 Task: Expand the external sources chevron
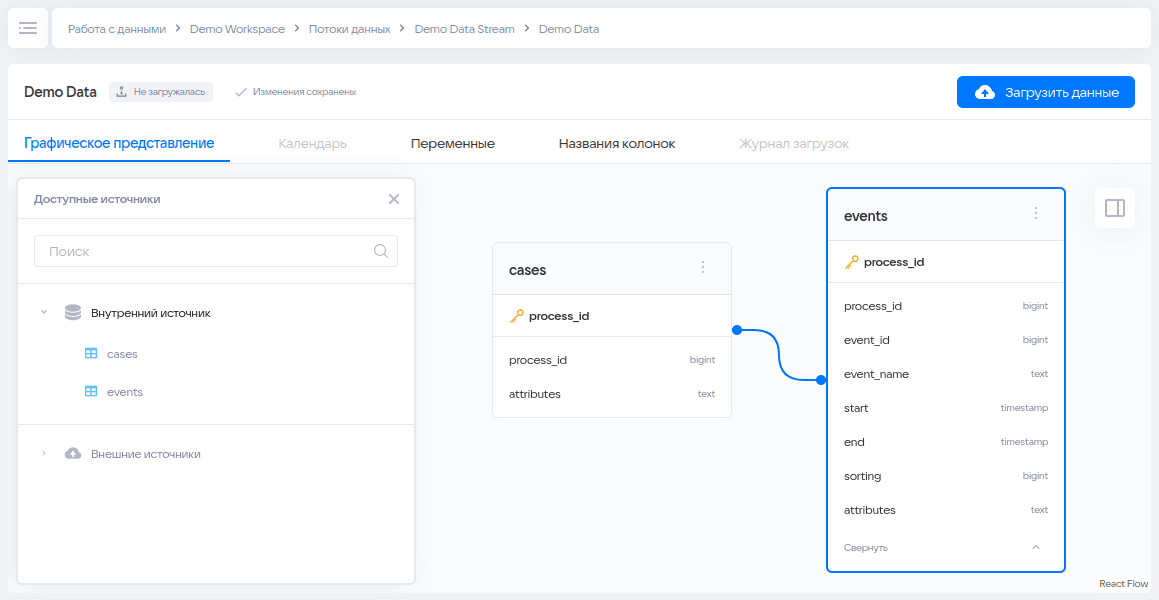(44, 454)
